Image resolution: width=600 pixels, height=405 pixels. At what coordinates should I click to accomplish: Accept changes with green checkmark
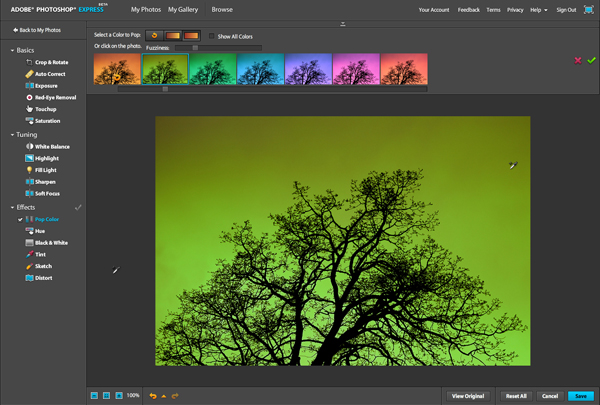(592, 60)
